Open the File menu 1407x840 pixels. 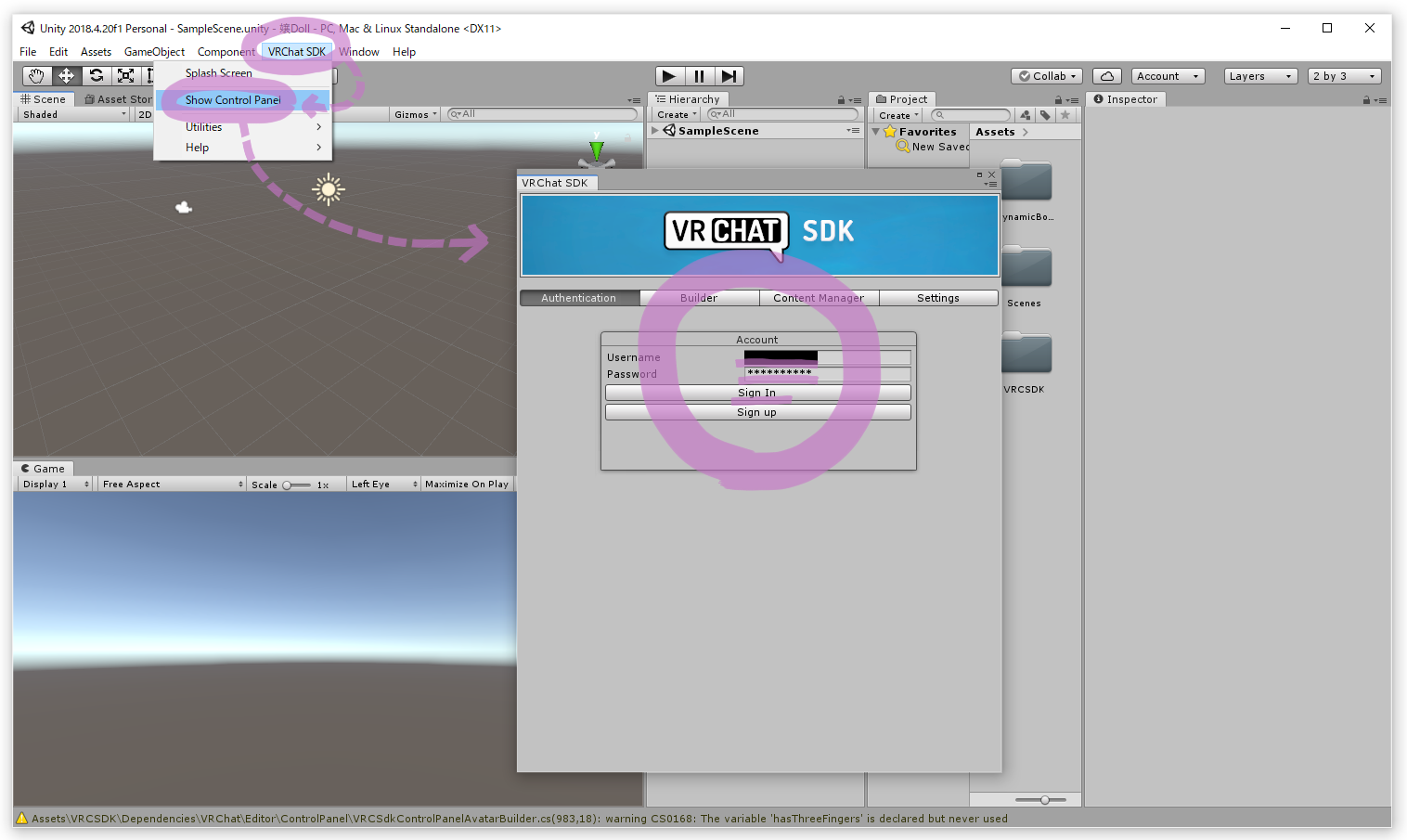coord(28,52)
